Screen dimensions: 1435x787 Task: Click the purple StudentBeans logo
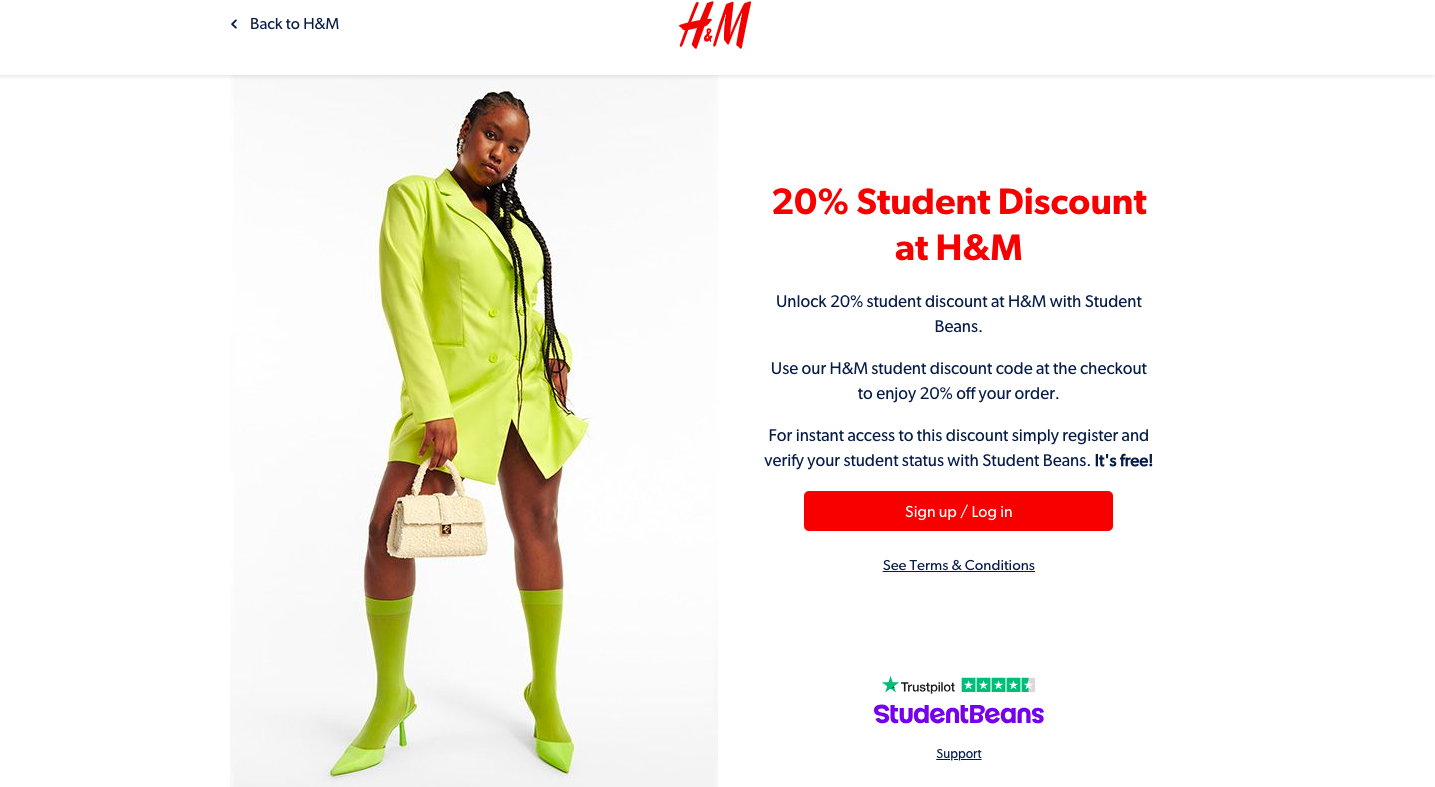pyautogui.click(x=958, y=714)
